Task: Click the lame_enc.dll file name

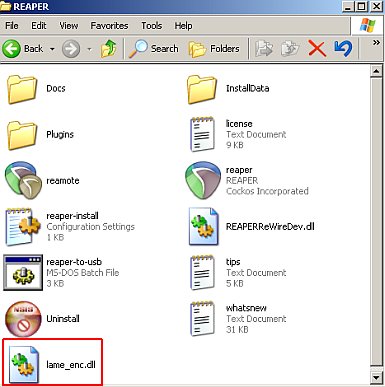Action: pos(71,365)
